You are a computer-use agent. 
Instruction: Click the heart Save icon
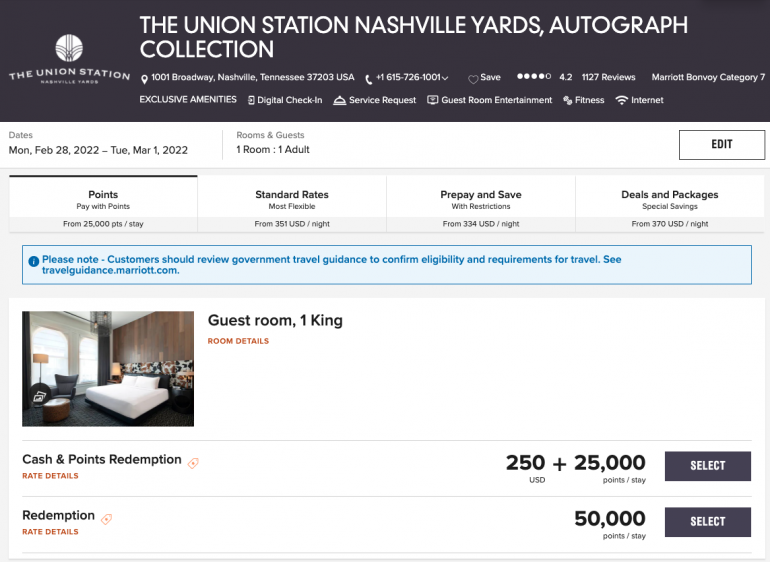pos(473,78)
